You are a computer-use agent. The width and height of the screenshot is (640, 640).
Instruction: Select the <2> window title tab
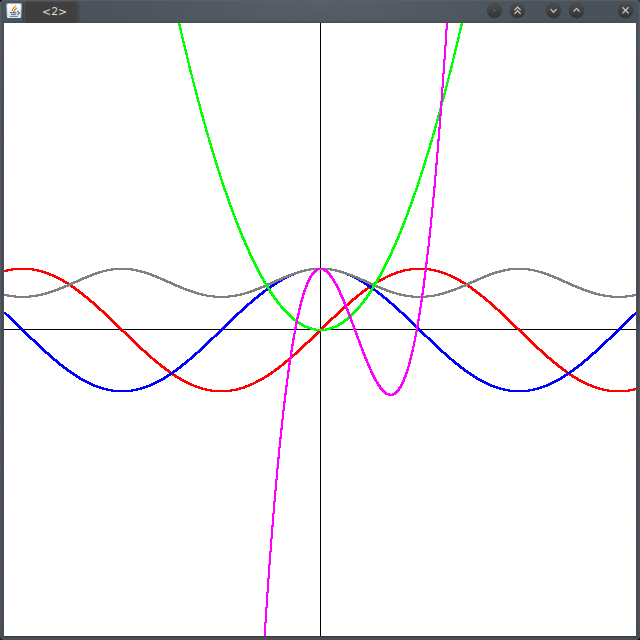[x=51, y=11]
